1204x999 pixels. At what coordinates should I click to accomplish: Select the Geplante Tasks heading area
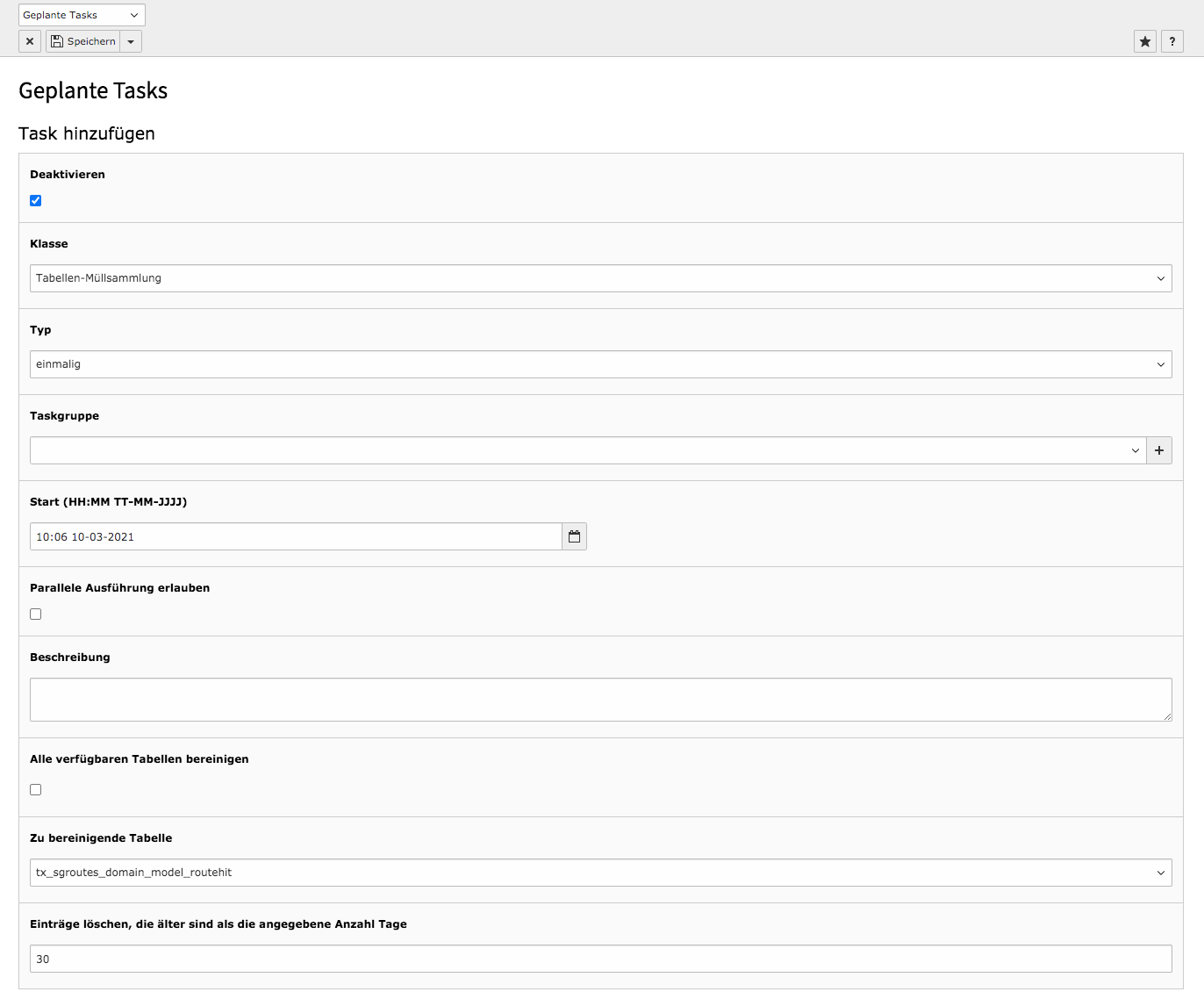point(92,90)
